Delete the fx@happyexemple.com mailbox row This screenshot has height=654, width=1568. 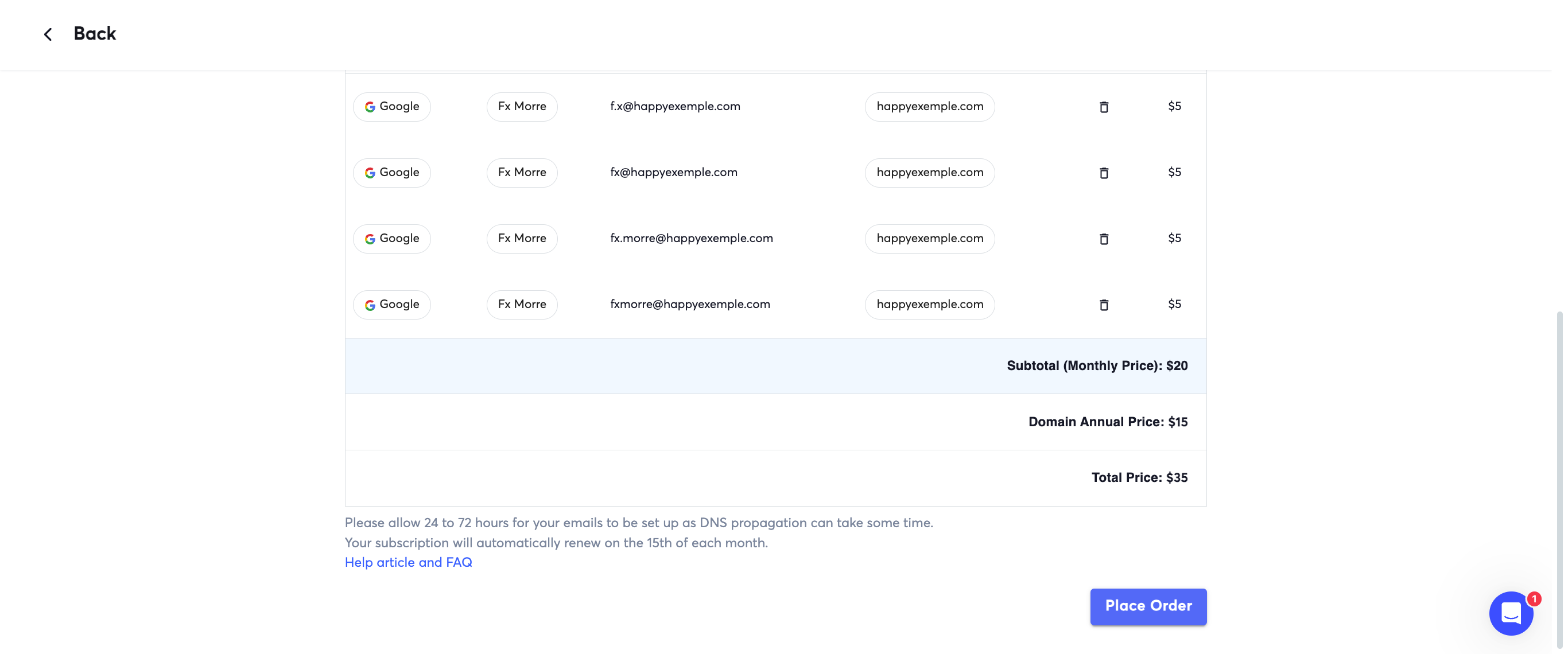pyautogui.click(x=1104, y=173)
